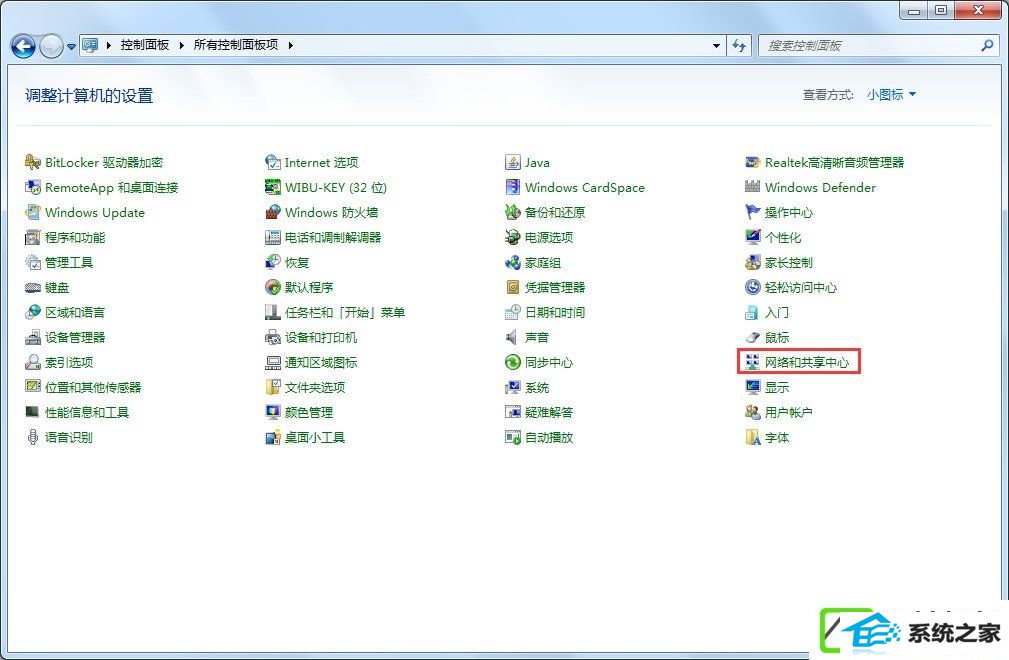The width and height of the screenshot is (1009, 660).
Task: Click the greyed-out forward arrow button
Action: coord(51,46)
